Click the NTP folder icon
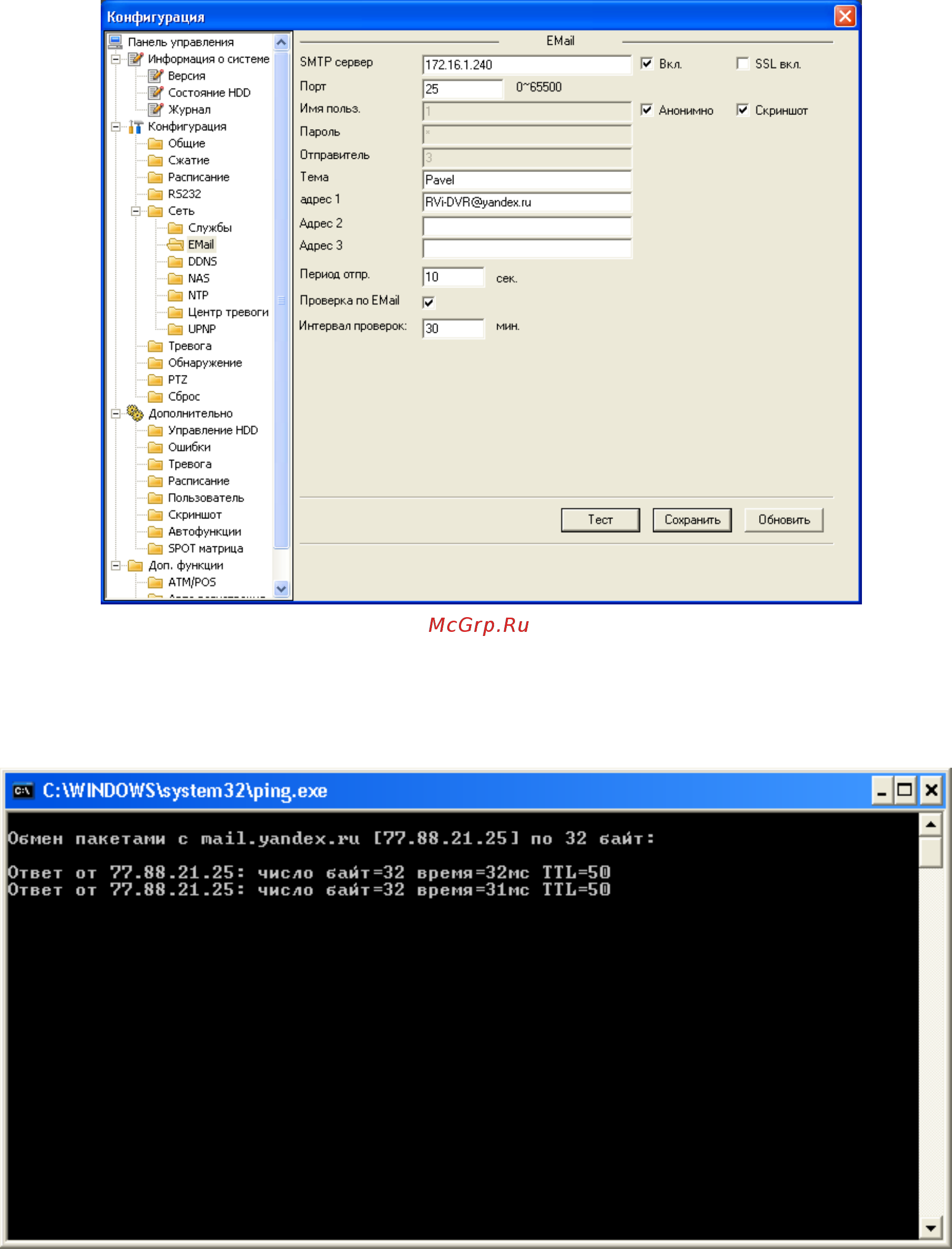Viewport: 952px width, 1249px height. click(176, 295)
